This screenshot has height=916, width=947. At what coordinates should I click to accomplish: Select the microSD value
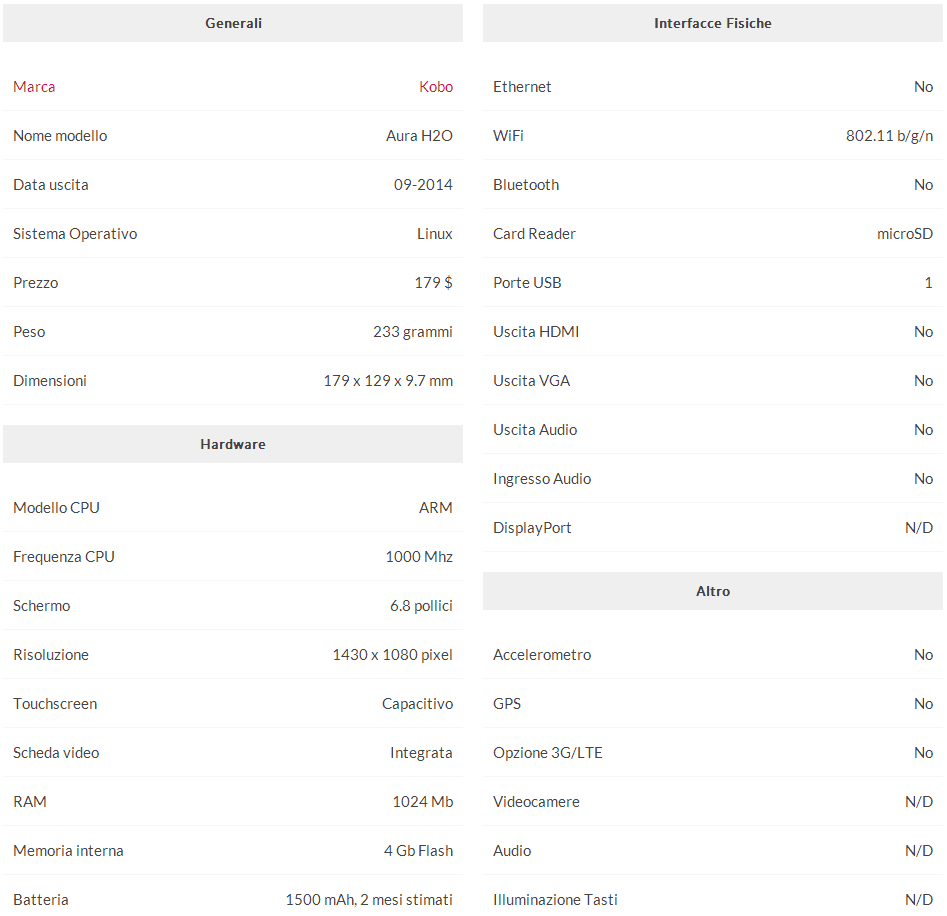[x=904, y=234]
